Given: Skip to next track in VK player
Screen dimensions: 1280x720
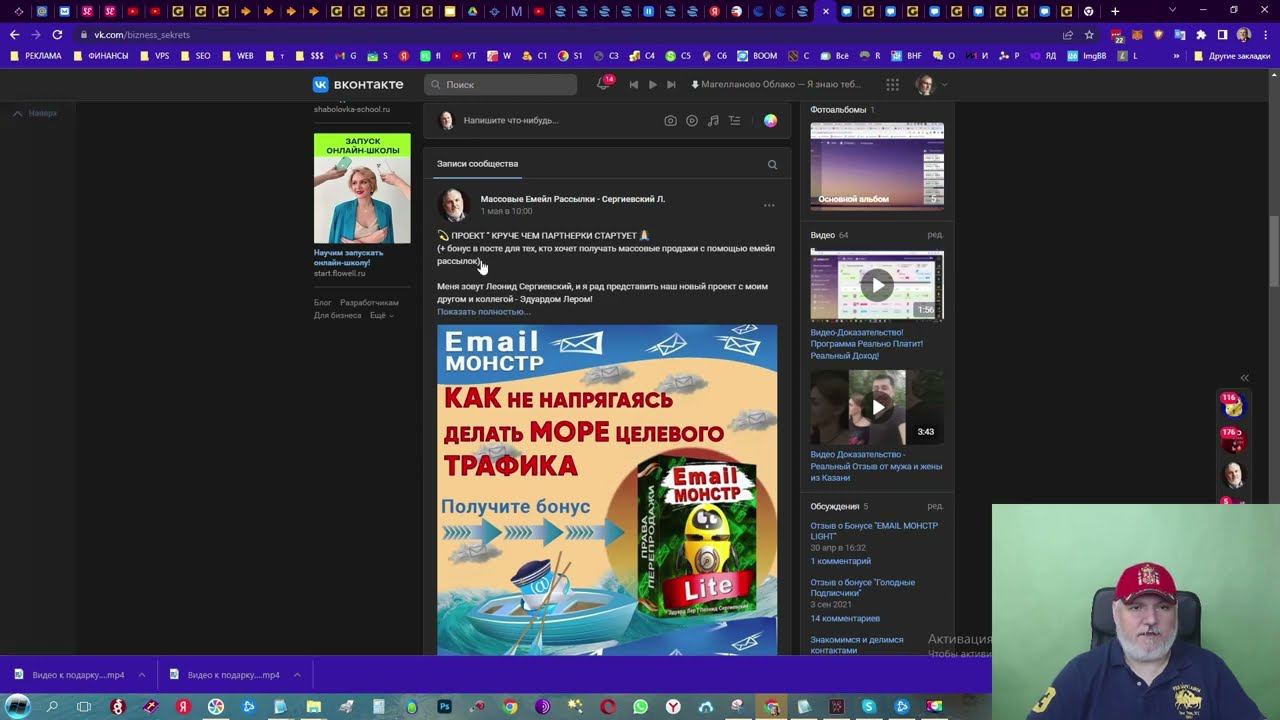Looking at the screenshot, I should [671, 85].
